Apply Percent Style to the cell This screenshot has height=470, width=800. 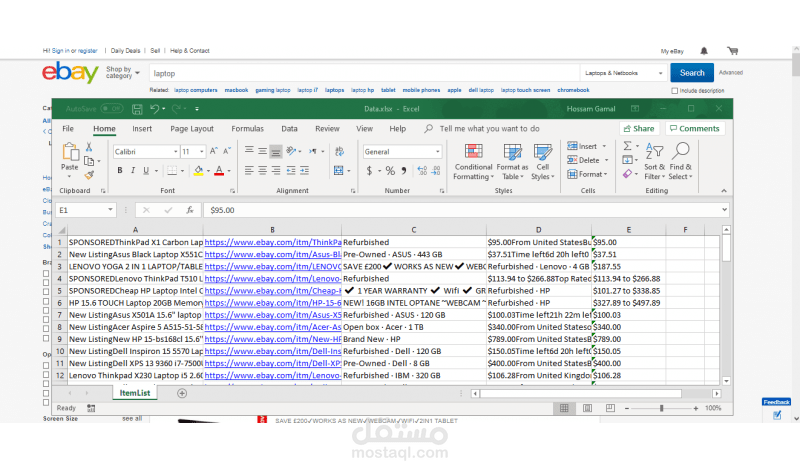click(x=390, y=170)
